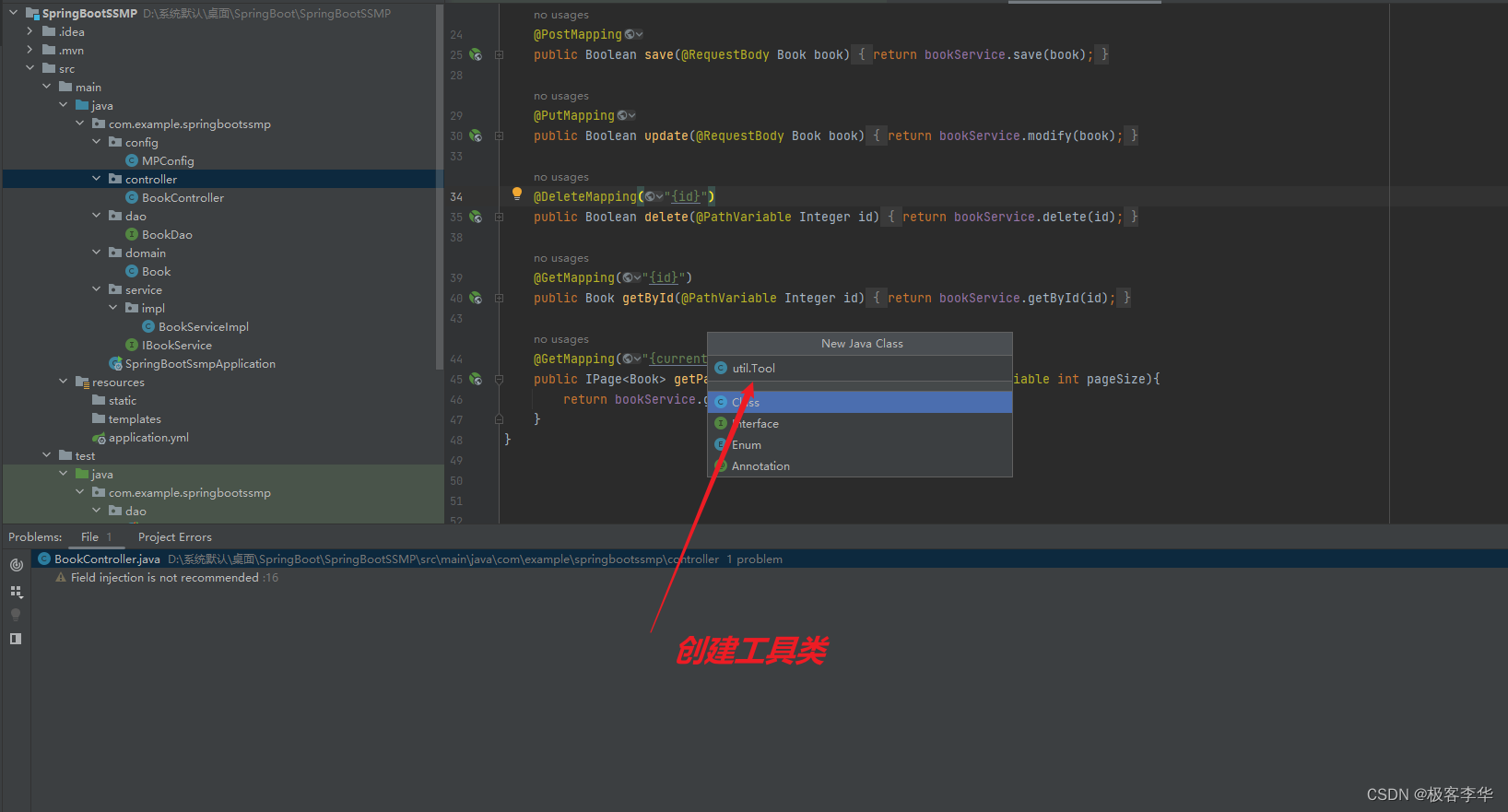
Task: Collapse the config package
Action: (x=96, y=142)
